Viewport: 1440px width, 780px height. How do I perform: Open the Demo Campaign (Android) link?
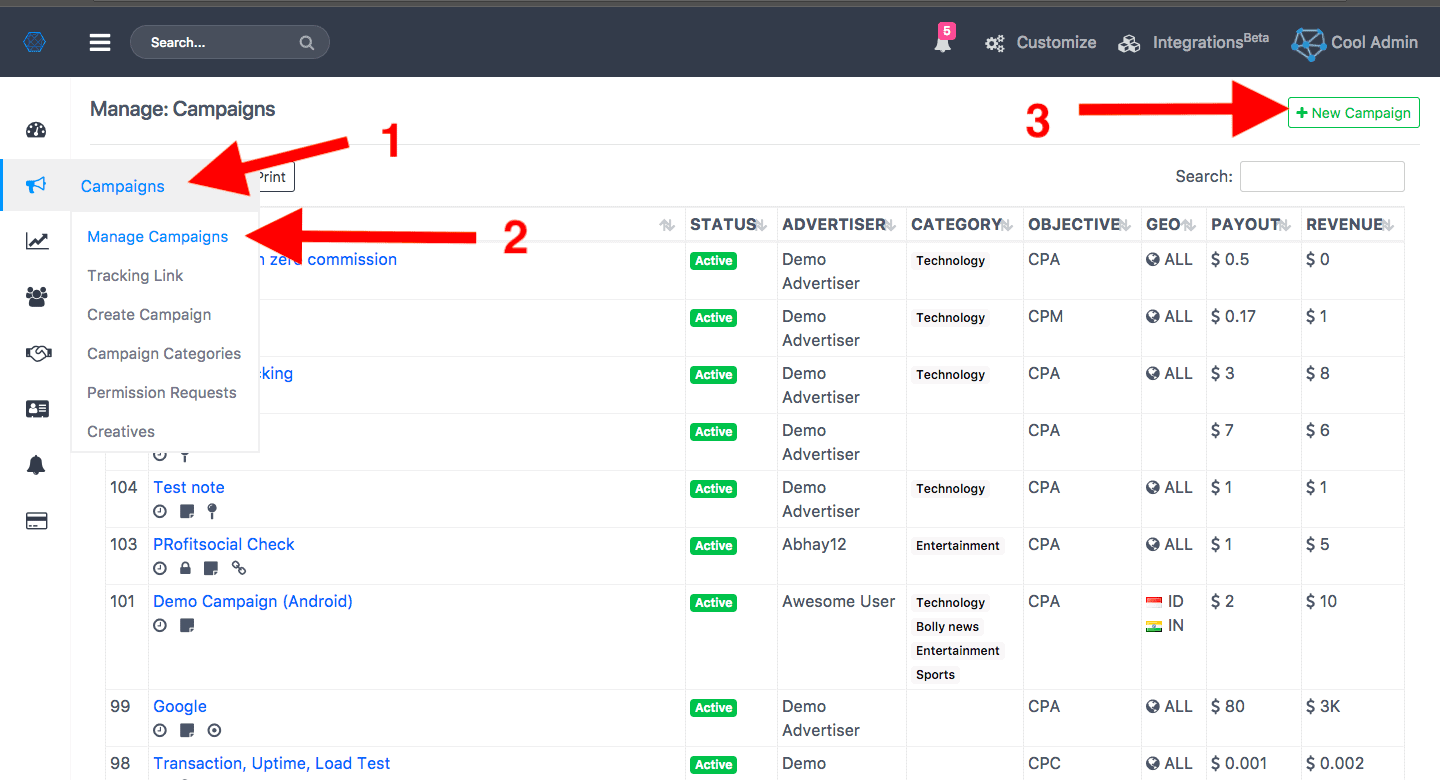click(x=252, y=602)
